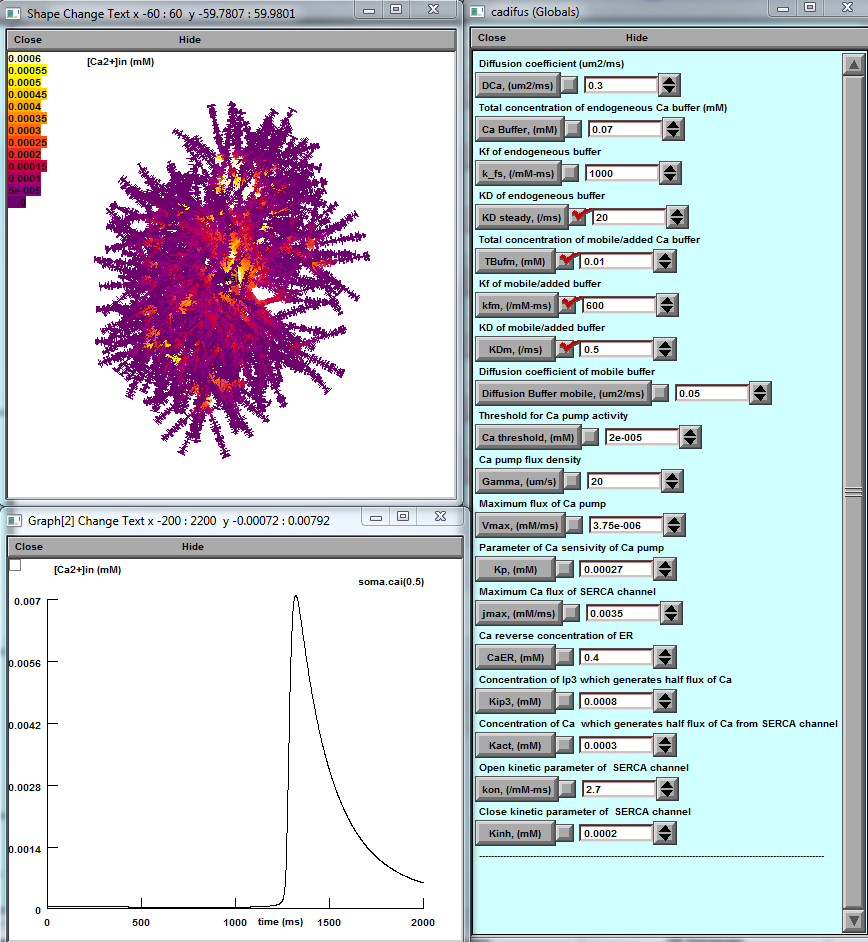Screen dimensions: 868x942
Task: Click Close in the cadifus panel
Action: 492,38
